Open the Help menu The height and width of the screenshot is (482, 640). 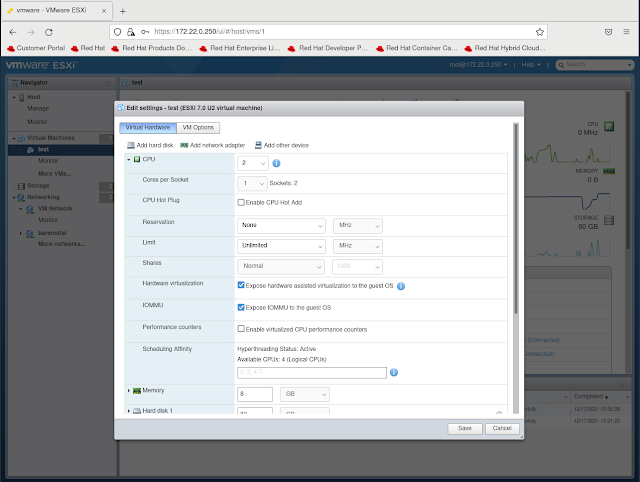click(x=531, y=65)
